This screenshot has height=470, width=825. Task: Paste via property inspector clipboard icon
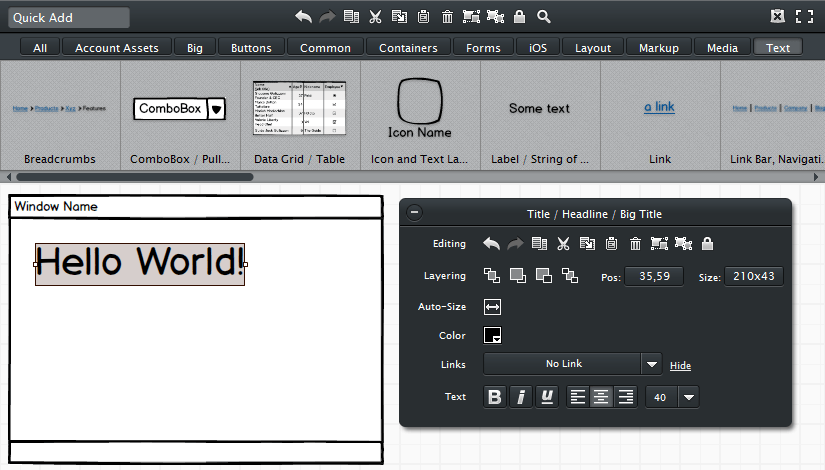(611, 244)
